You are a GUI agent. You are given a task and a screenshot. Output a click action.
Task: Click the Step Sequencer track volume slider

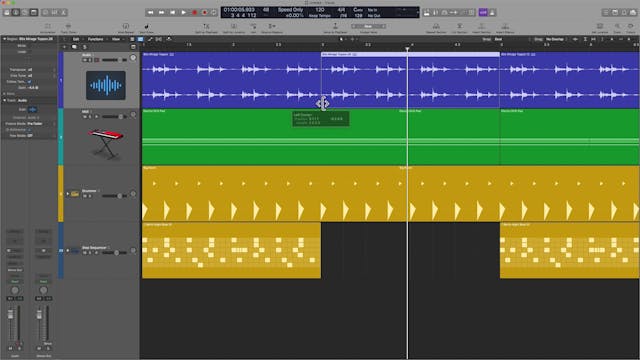(114, 253)
